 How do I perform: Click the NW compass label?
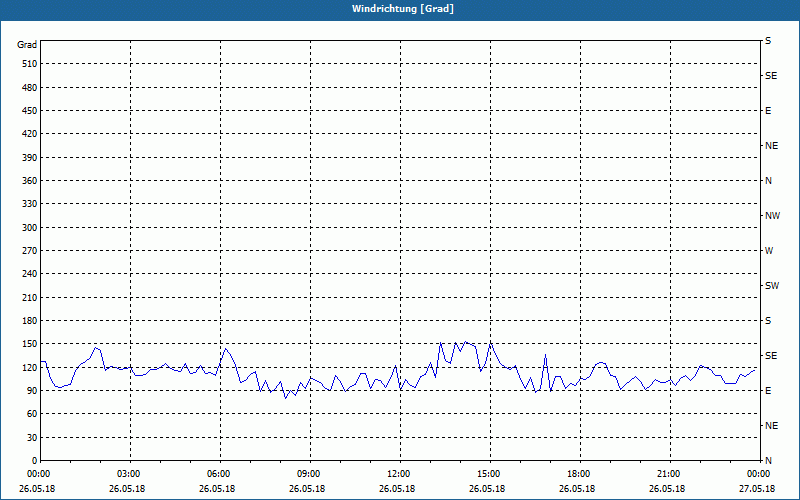772,216
